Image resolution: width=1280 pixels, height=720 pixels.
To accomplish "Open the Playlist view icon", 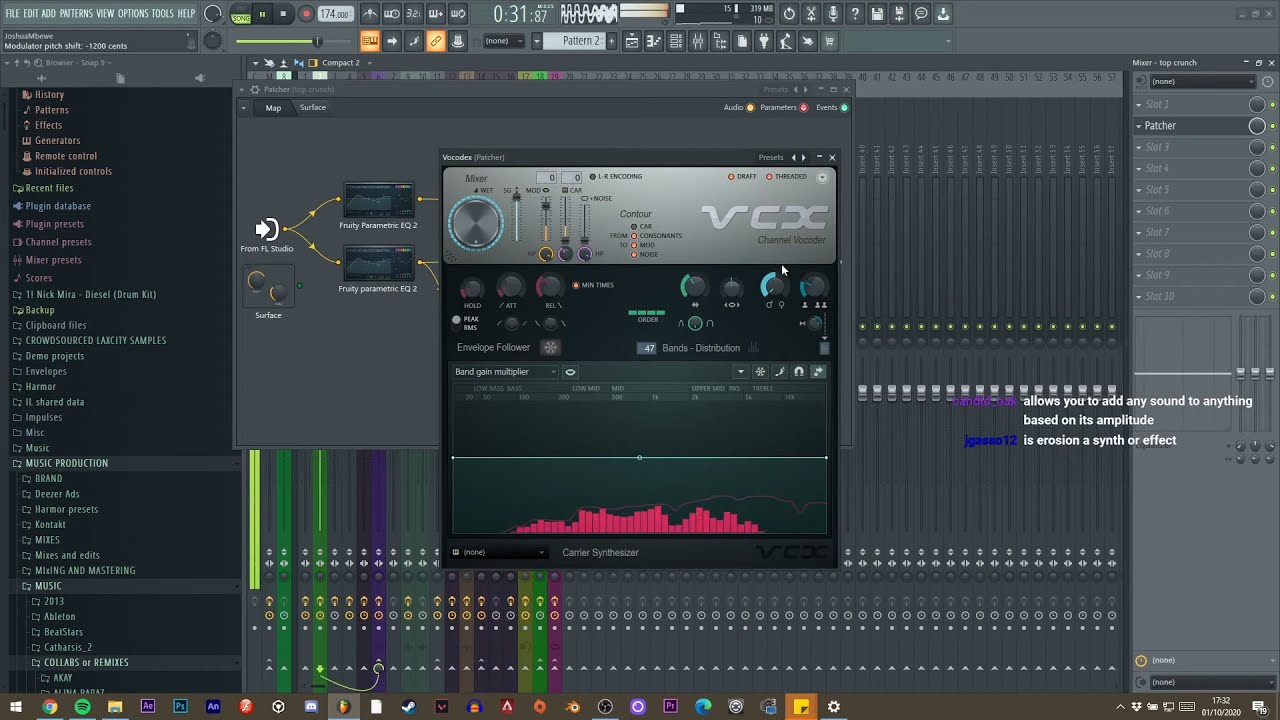I will point(632,41).
